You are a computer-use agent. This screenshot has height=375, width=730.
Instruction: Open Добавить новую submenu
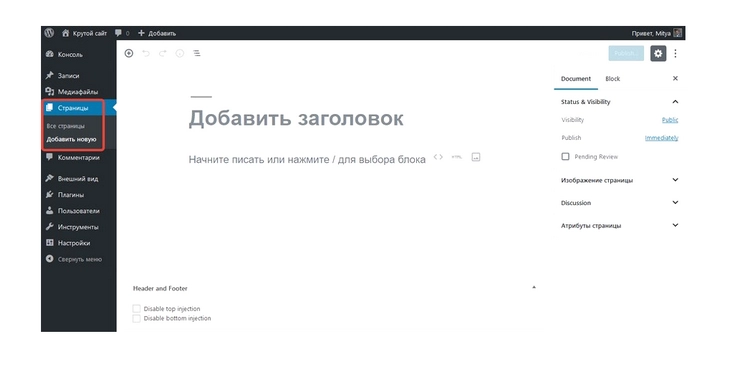point(71,139)
